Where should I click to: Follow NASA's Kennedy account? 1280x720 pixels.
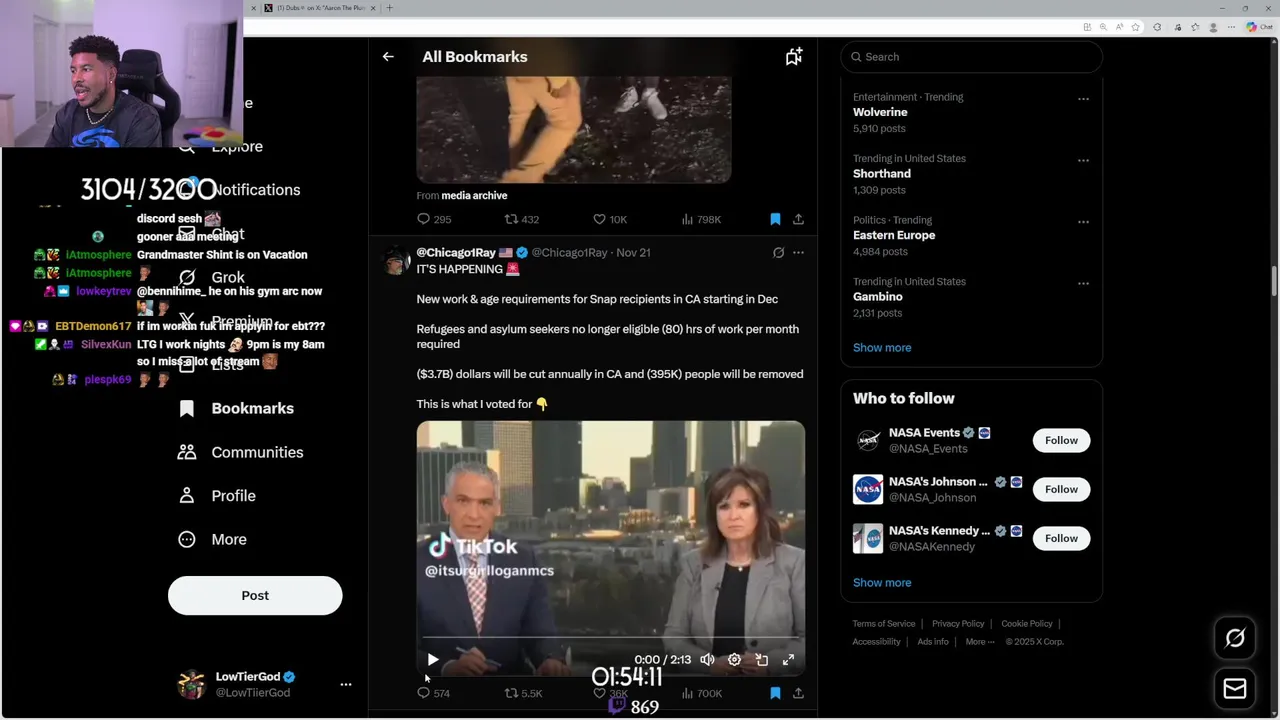pyautogui.click(x=1061, y=538)
